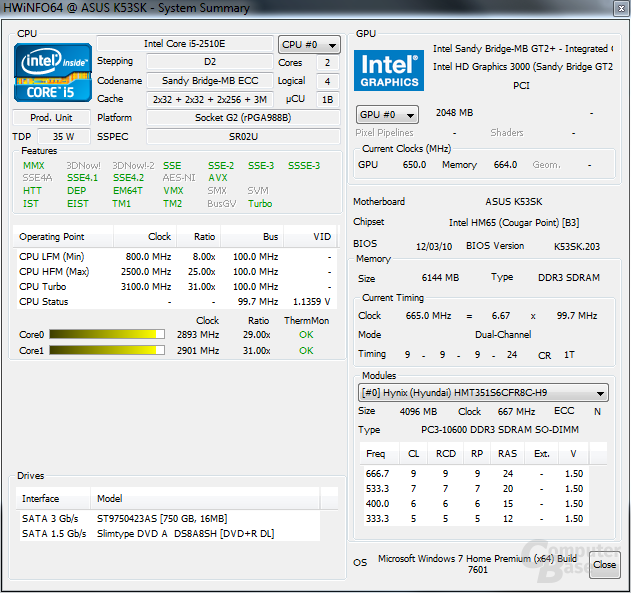
Task: Click the TDP 35 W field
Action: click(64, 137)
